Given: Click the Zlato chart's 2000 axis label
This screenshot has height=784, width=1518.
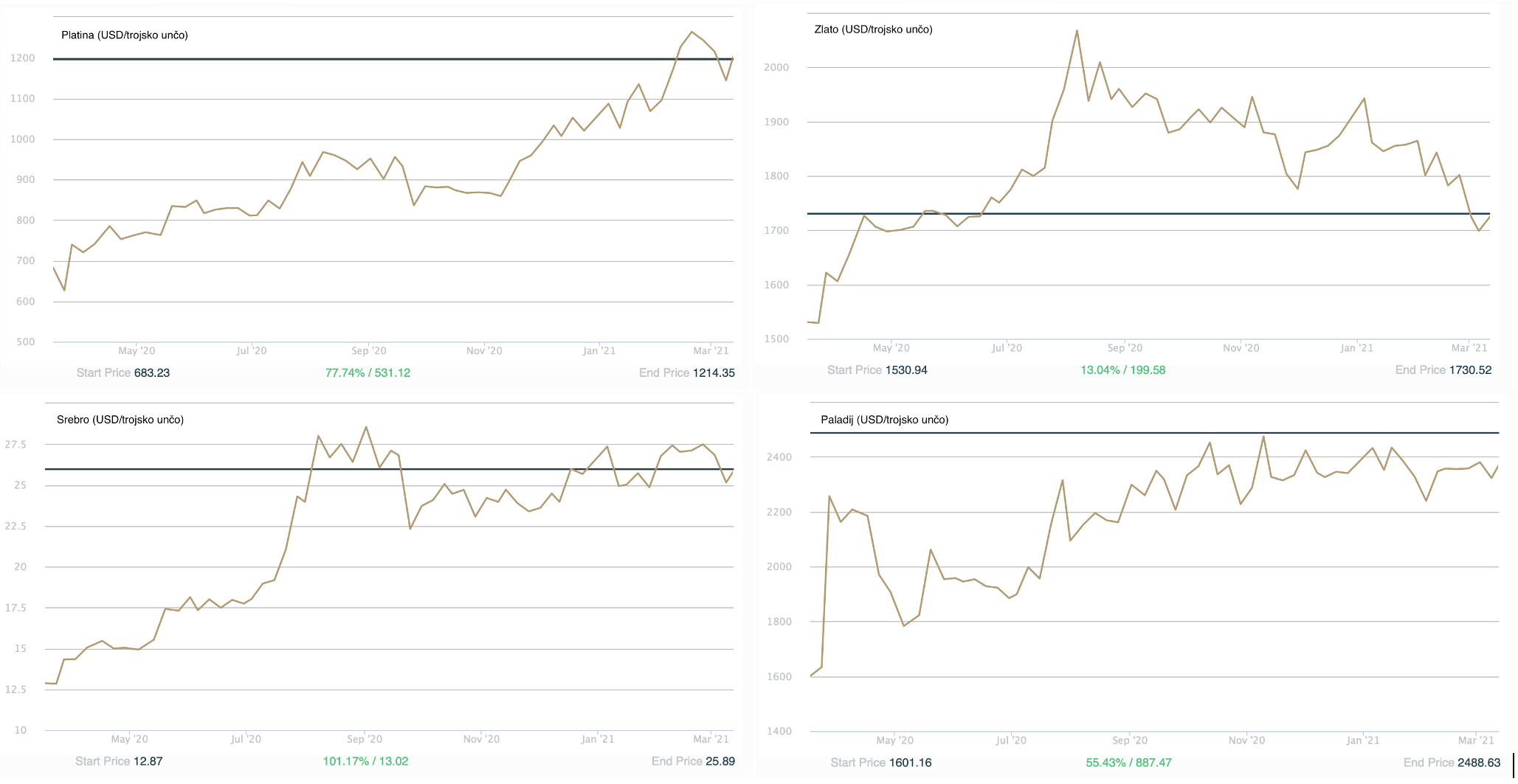Looking at the screenshot, I should click(x=776, y=67).
